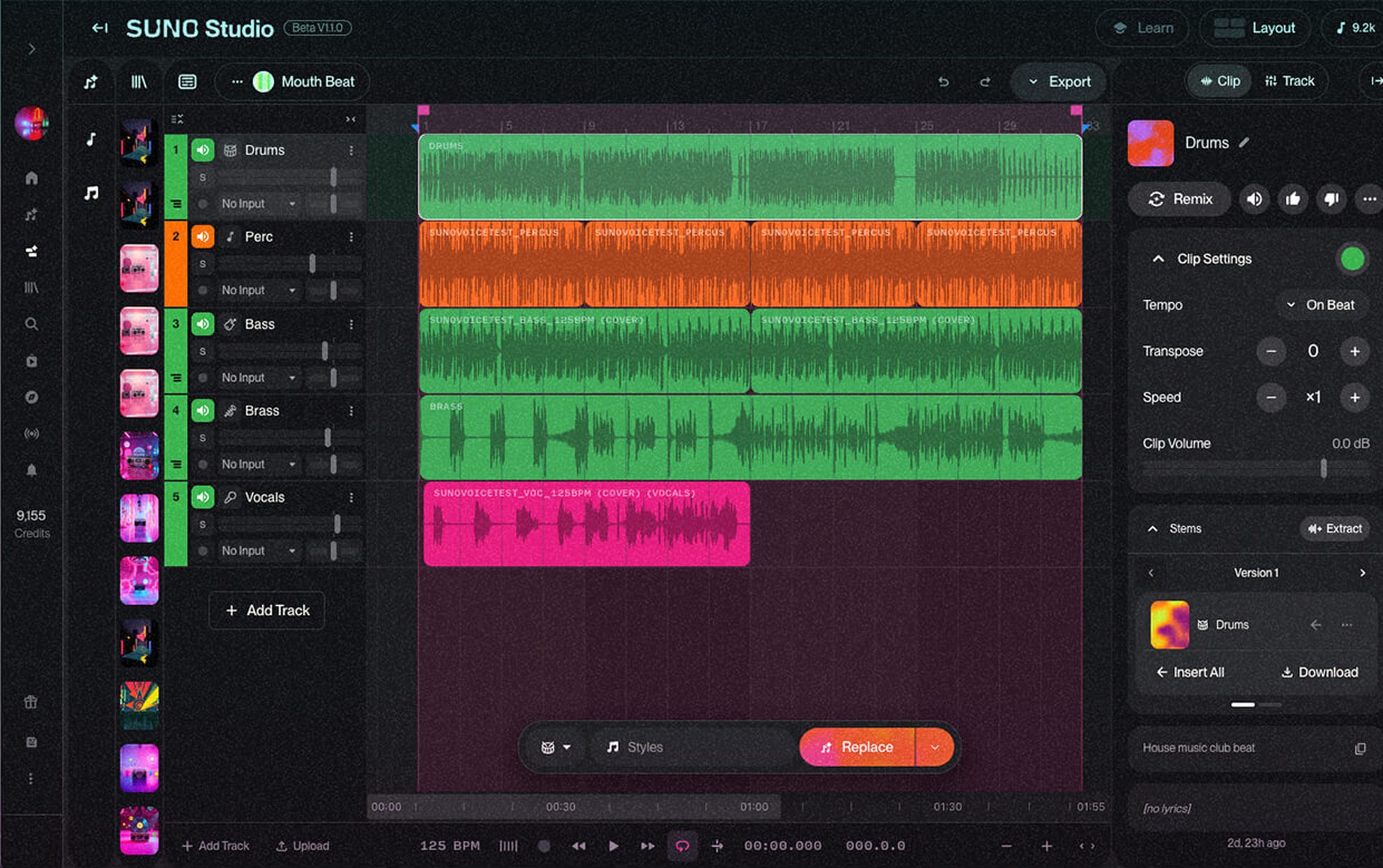1383x868 pixels.
Task: Download the Drums stem
Action: [1319, 673]
